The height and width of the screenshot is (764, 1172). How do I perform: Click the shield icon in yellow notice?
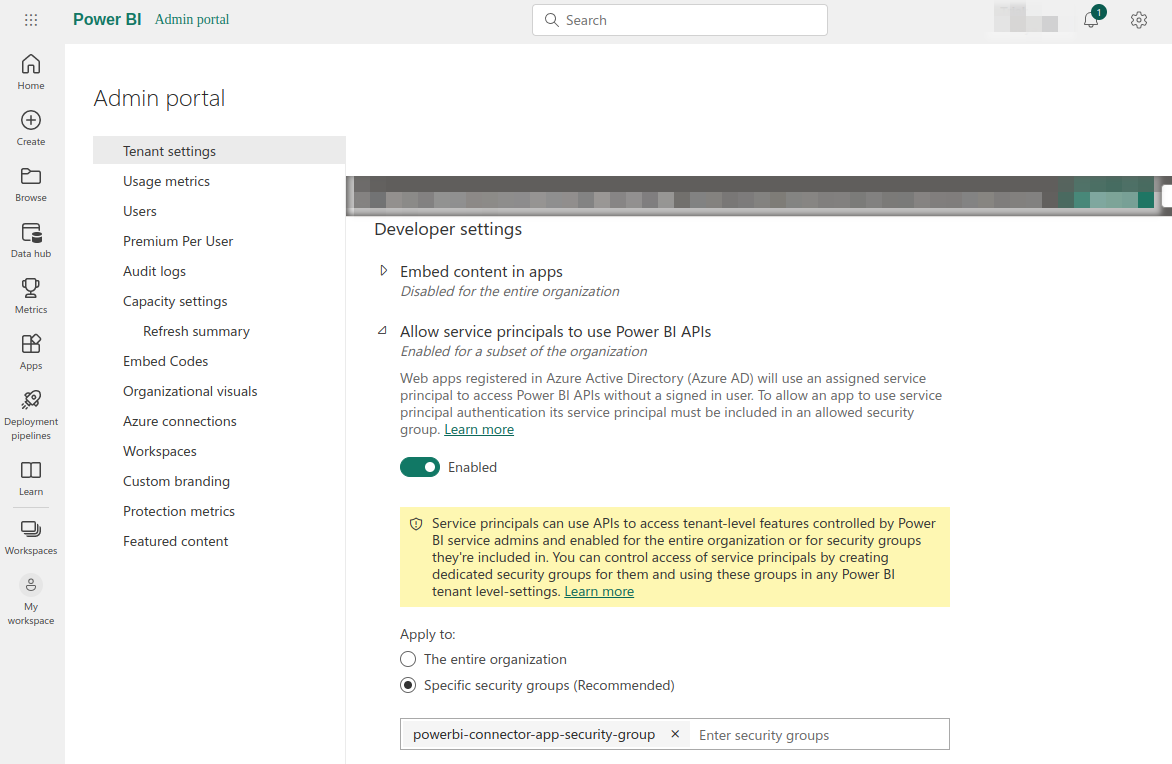416,524
